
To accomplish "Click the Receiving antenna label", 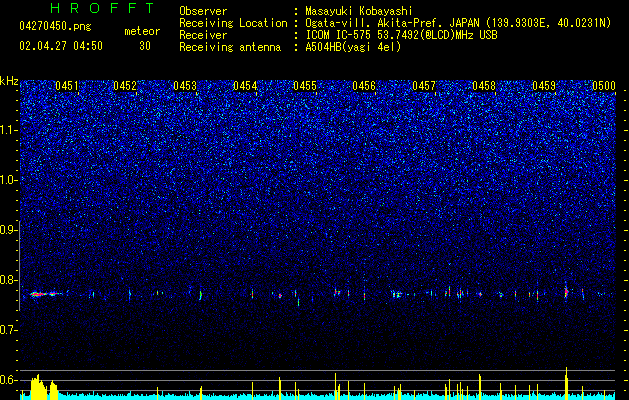I will pyautogui.click(x=230, y=47).
